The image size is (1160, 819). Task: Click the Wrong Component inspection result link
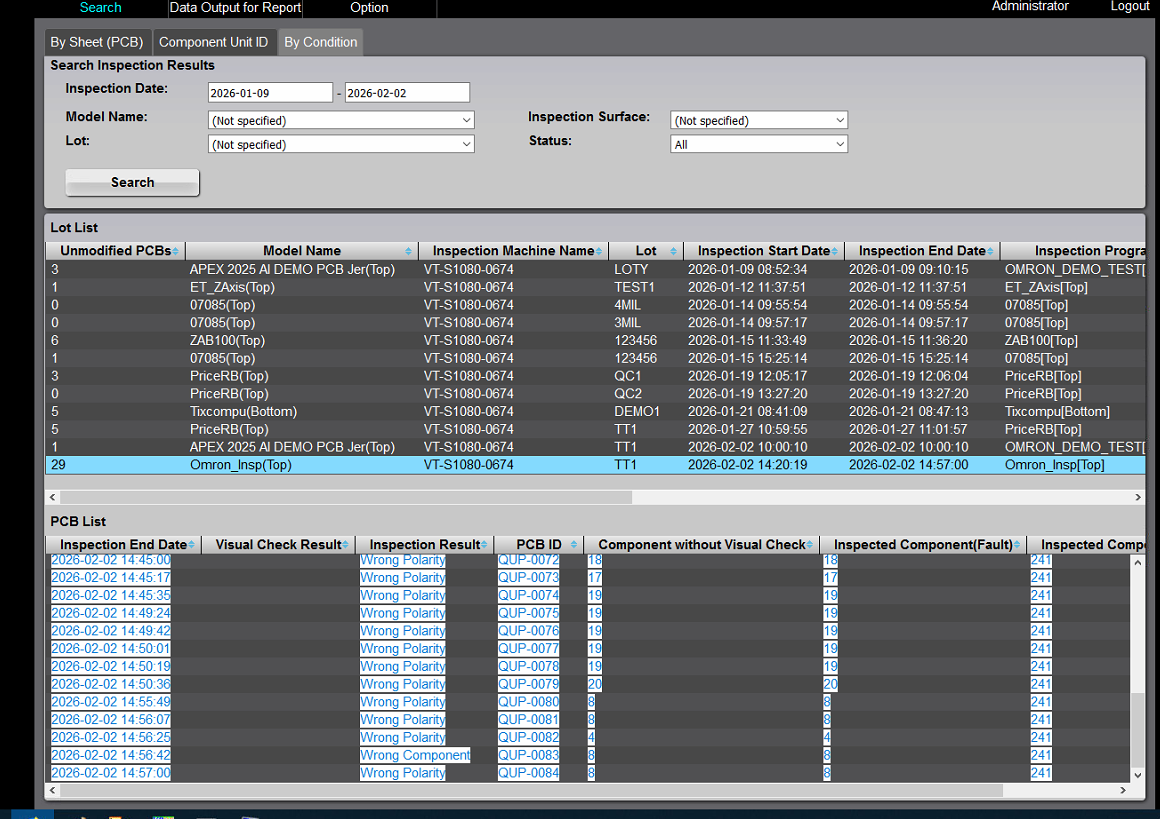coord(415,755)
